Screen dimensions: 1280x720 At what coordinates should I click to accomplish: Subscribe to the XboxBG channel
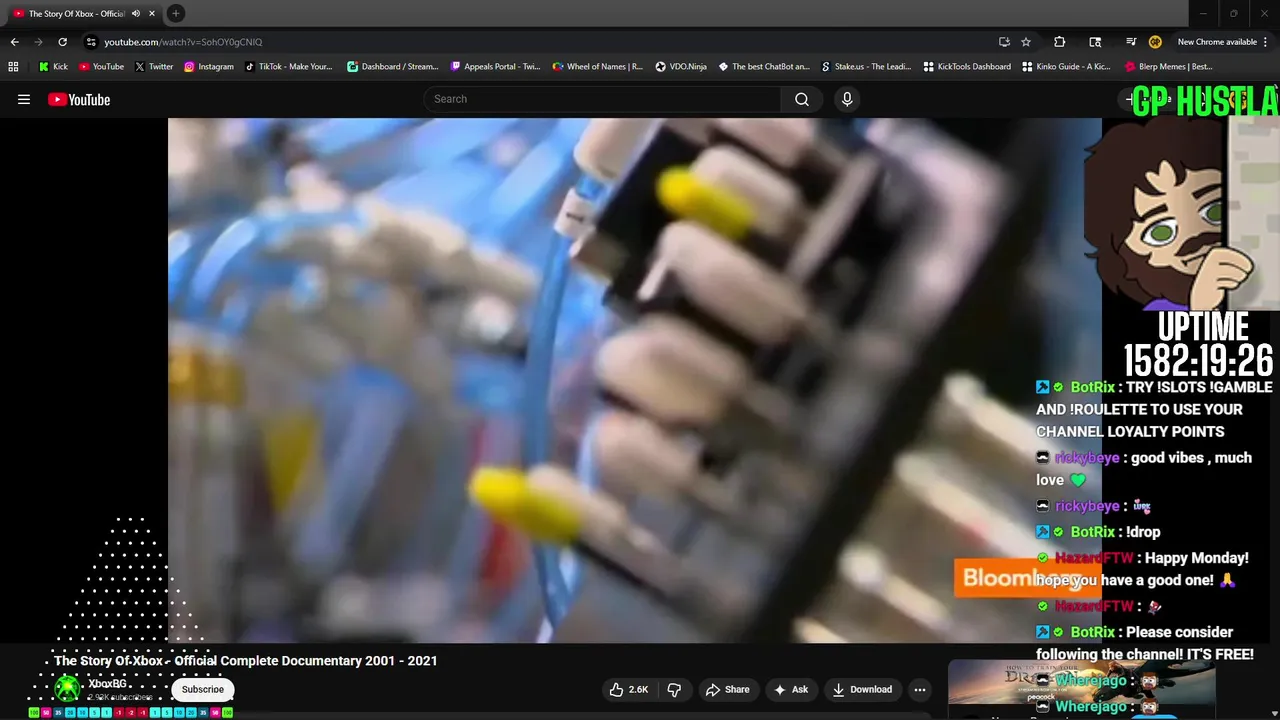coord(203,689)
